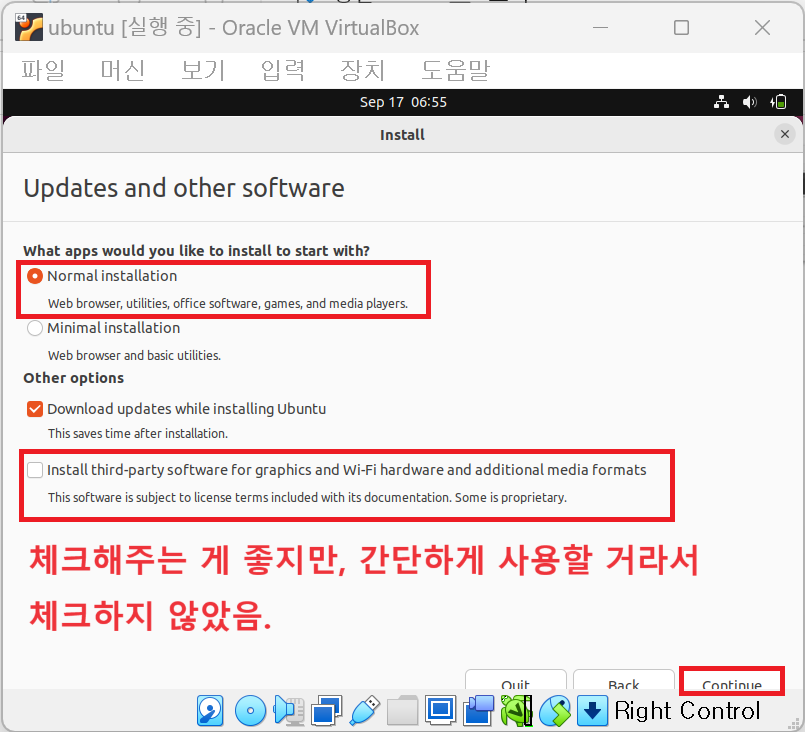Image resolution: width=805 pixels, height=732 pixels.
Task: Uncheck Download updates while installing Ubuntu
Action: (x=34, y=409)
